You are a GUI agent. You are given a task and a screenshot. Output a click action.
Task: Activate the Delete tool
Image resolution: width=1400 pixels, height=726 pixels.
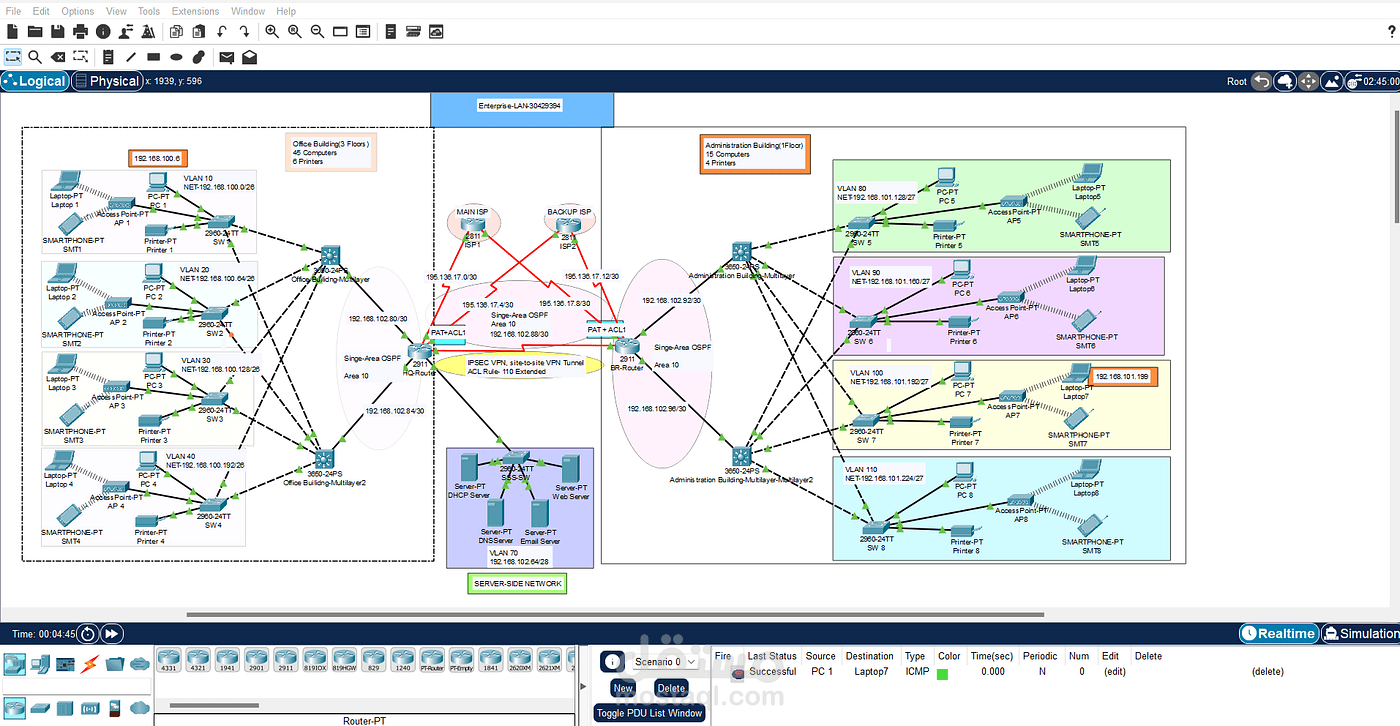tap(58, 57)
